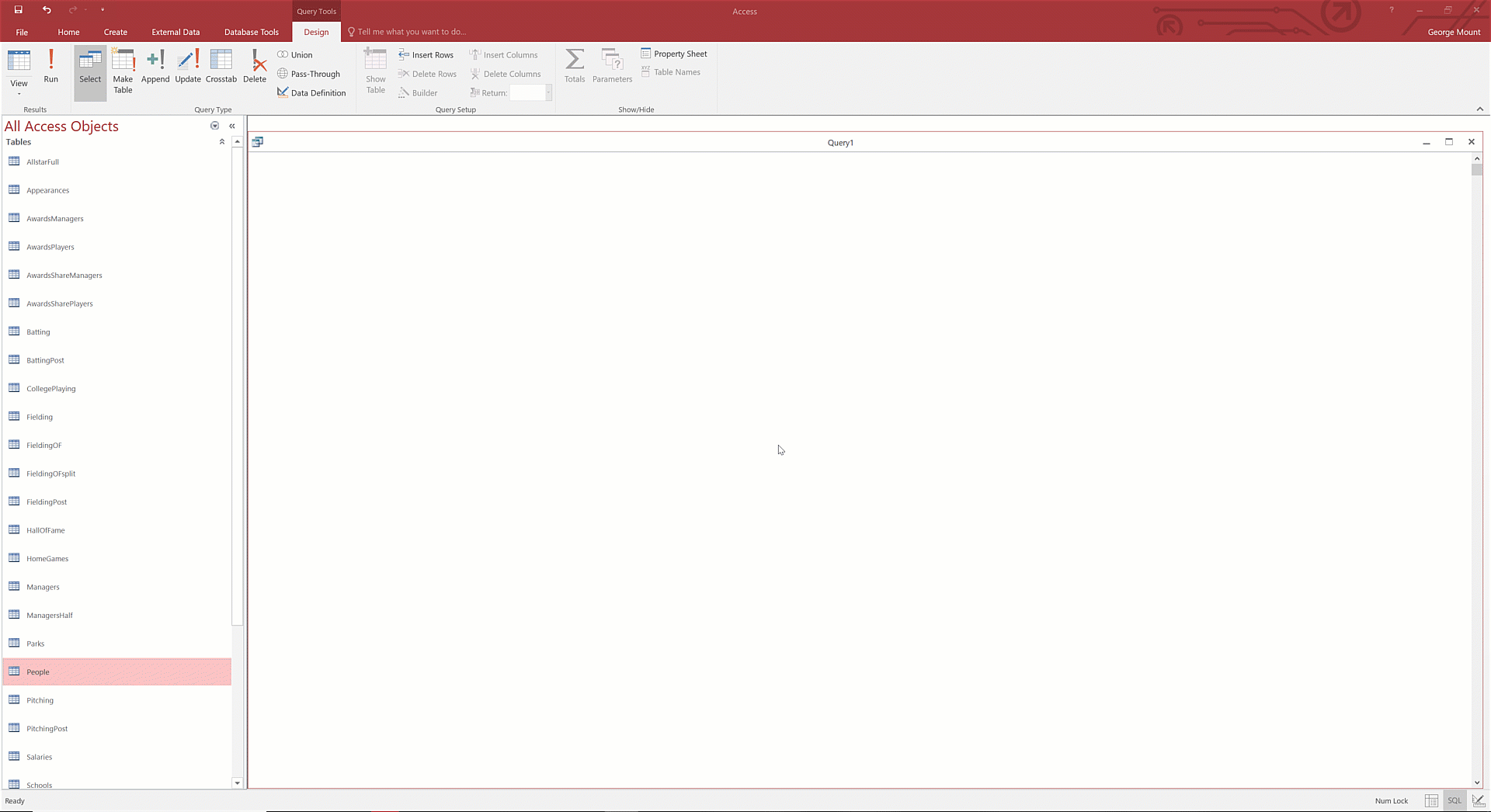The height and width of the screenshot is (812, 1491).
Task: Select the AwardsPlayers table
Action: click(x=117, y=247)
